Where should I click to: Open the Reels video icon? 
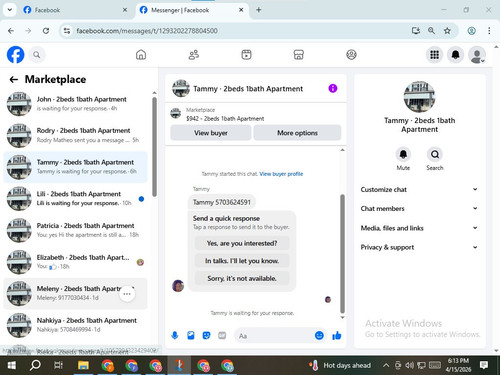[x=246, y=55]
